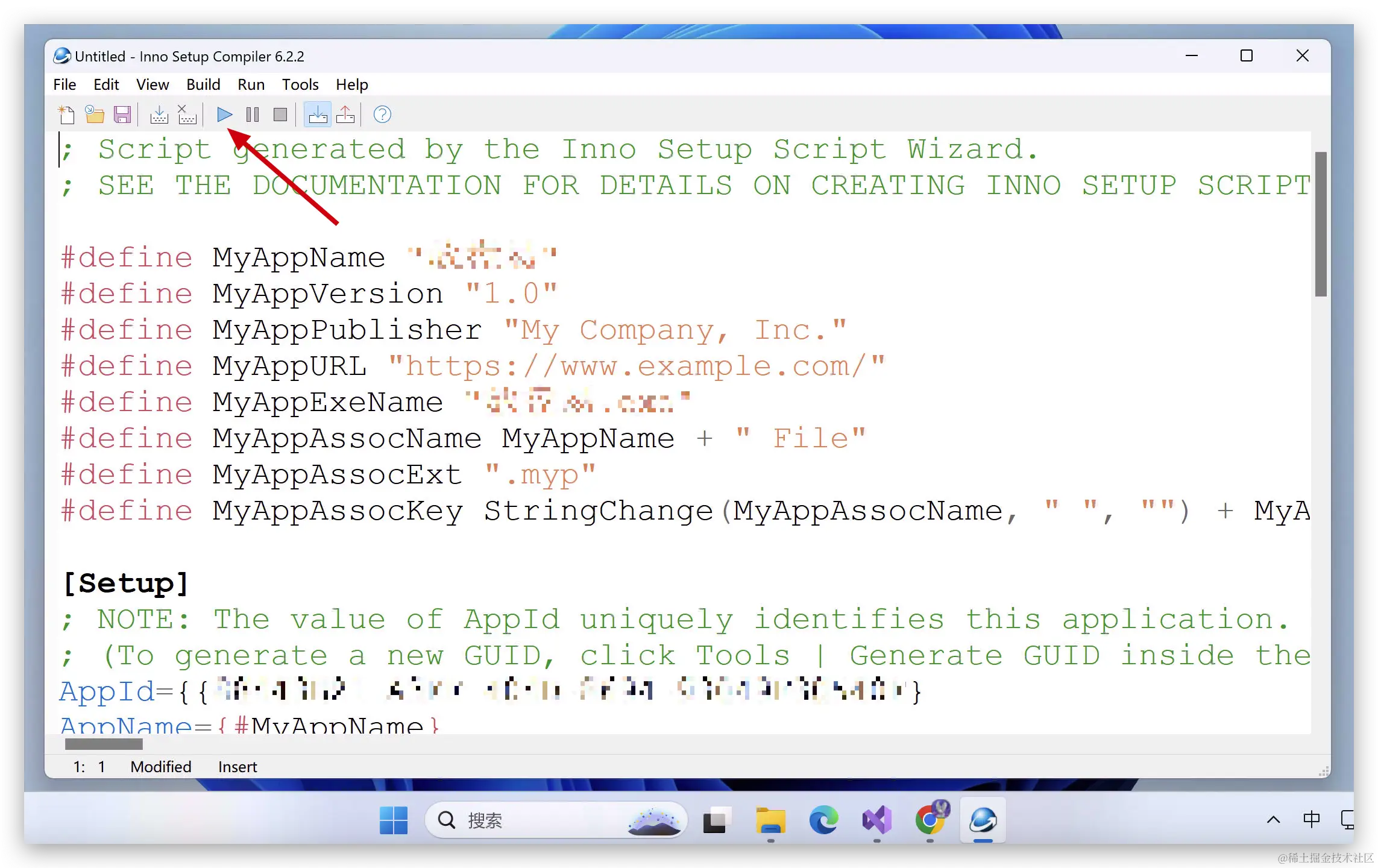Click the AppId directive text
This screenshot has height=868, width=1378.
coord(107,692)
